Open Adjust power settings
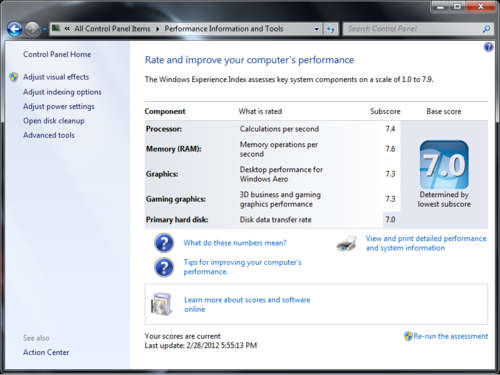500x375 pixels. point(59,107)
